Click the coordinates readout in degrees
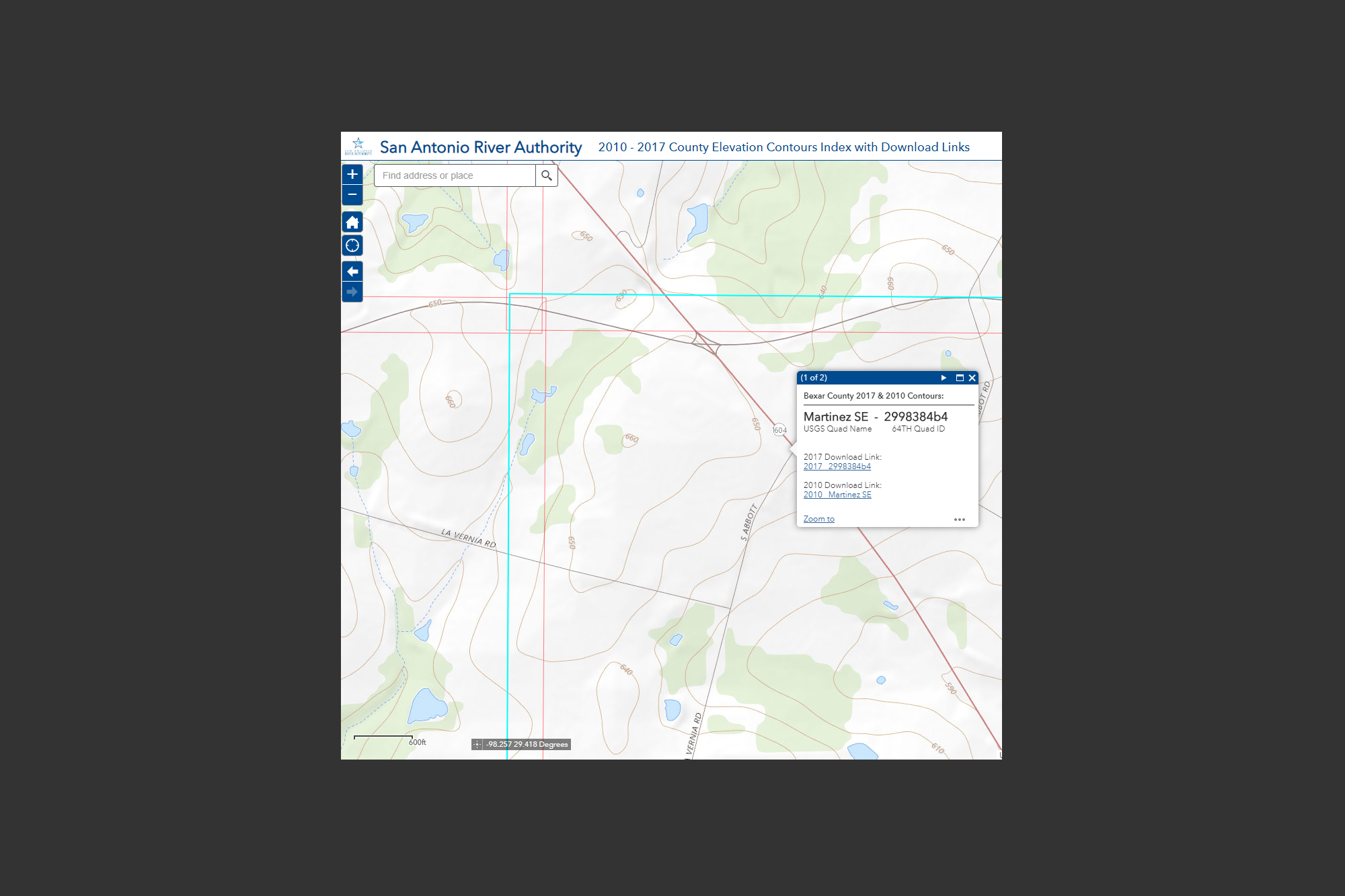Screen dimensions: 1345x896 (527, 744)
